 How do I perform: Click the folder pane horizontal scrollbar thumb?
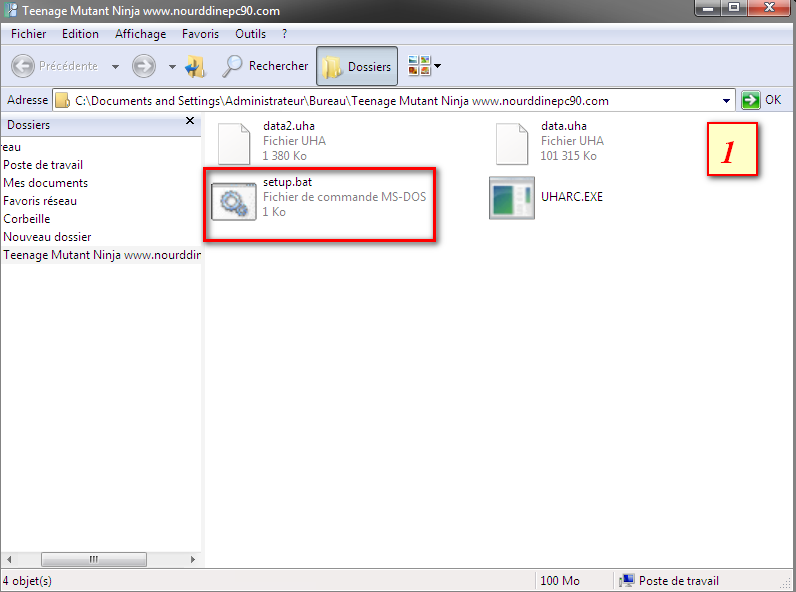94,560
